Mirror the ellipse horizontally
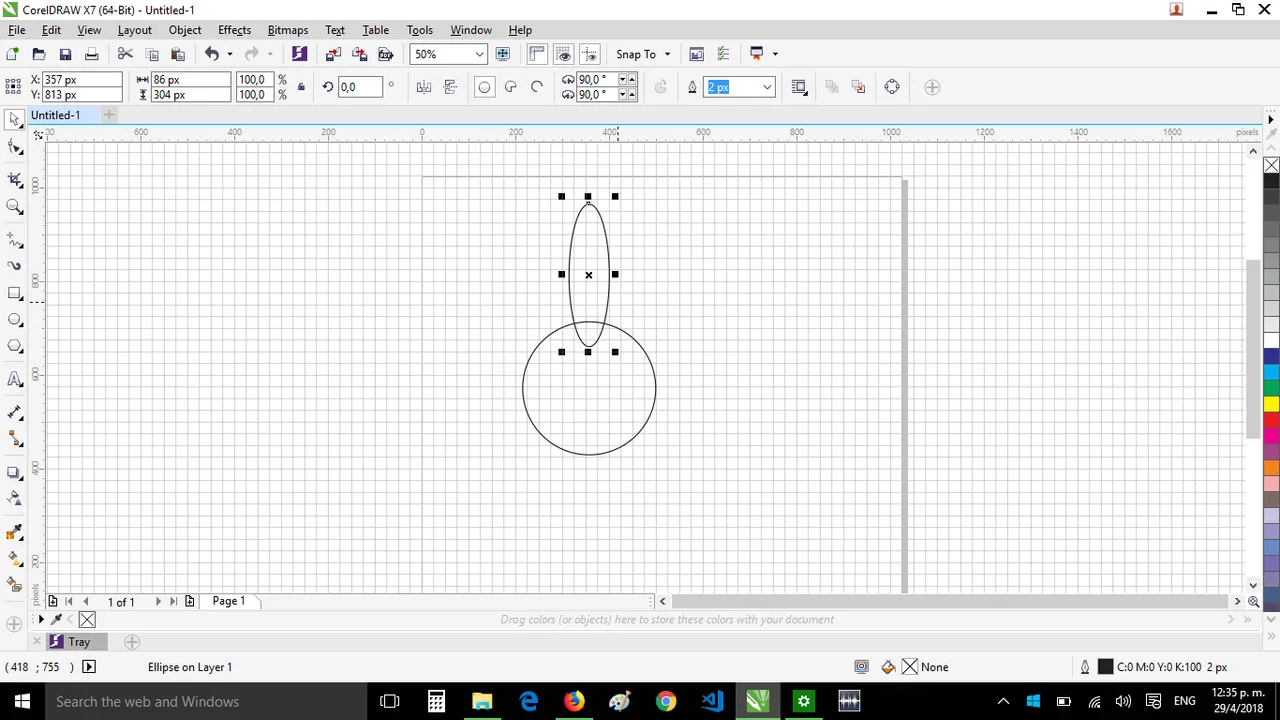Viewport: 1280px width, 720px height. click(x=424, y=87)
